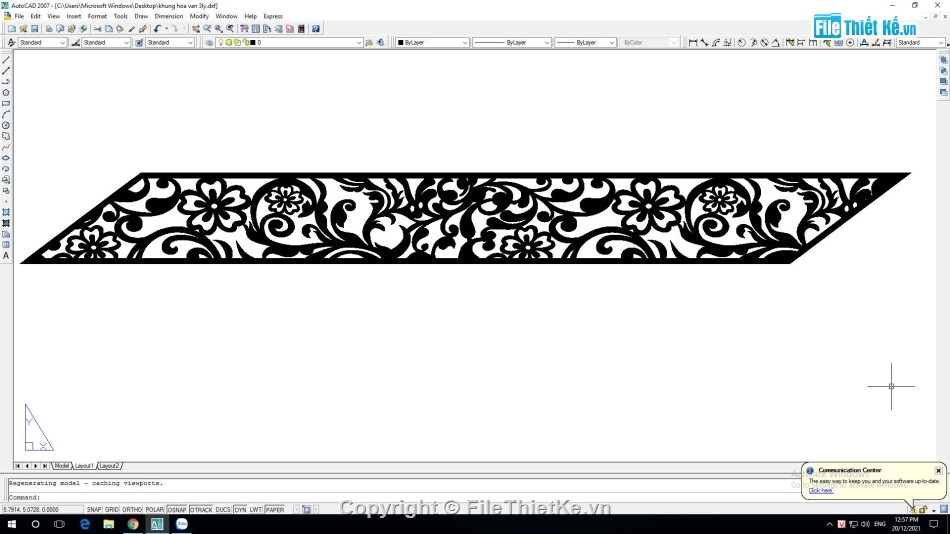Toggle DYN dynamic input in the status bar
This screenshot has width=950, height=534.
pyautogui.click(x=241, y=510)
